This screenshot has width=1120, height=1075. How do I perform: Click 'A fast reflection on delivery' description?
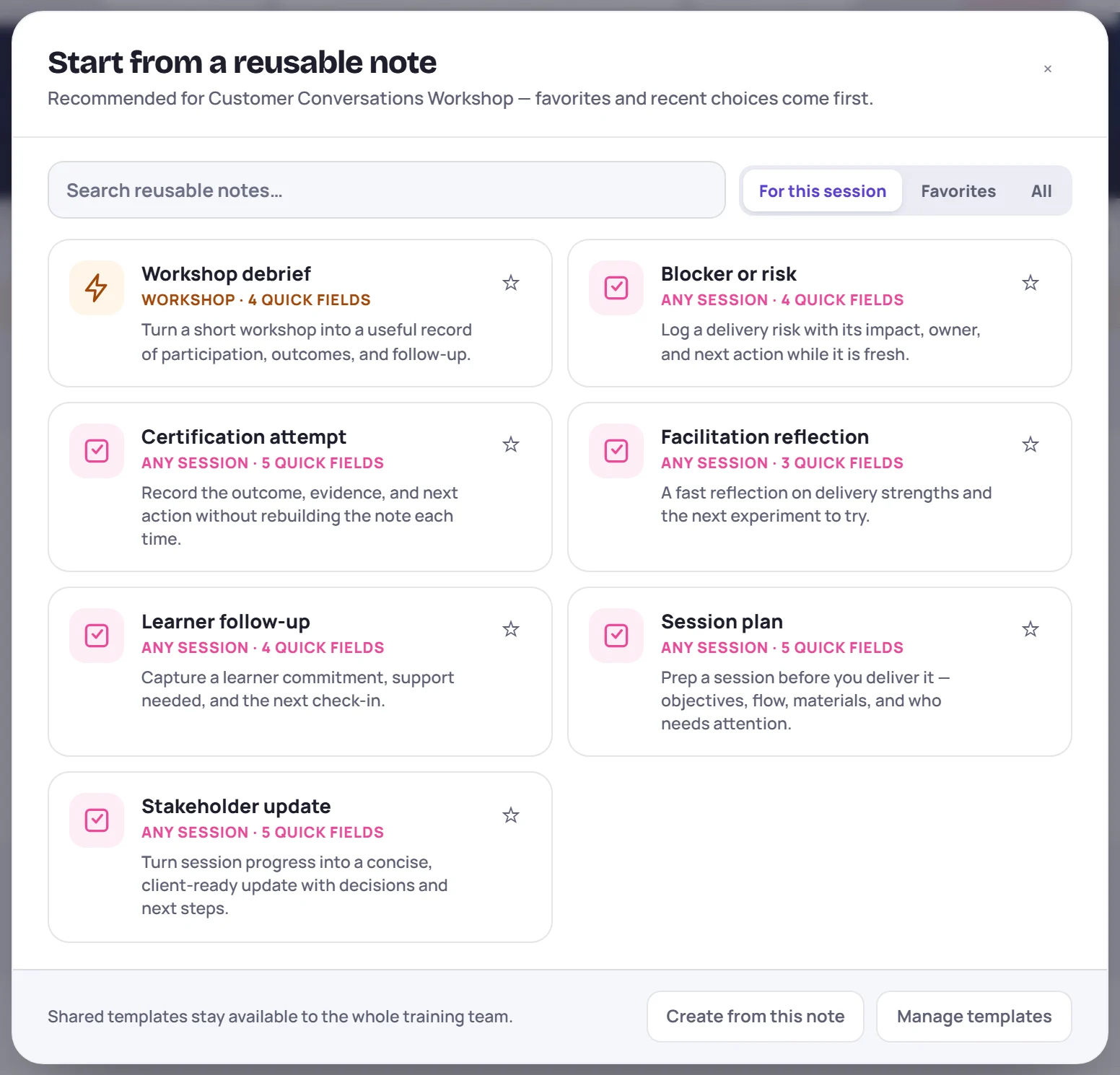coord(826,504)
